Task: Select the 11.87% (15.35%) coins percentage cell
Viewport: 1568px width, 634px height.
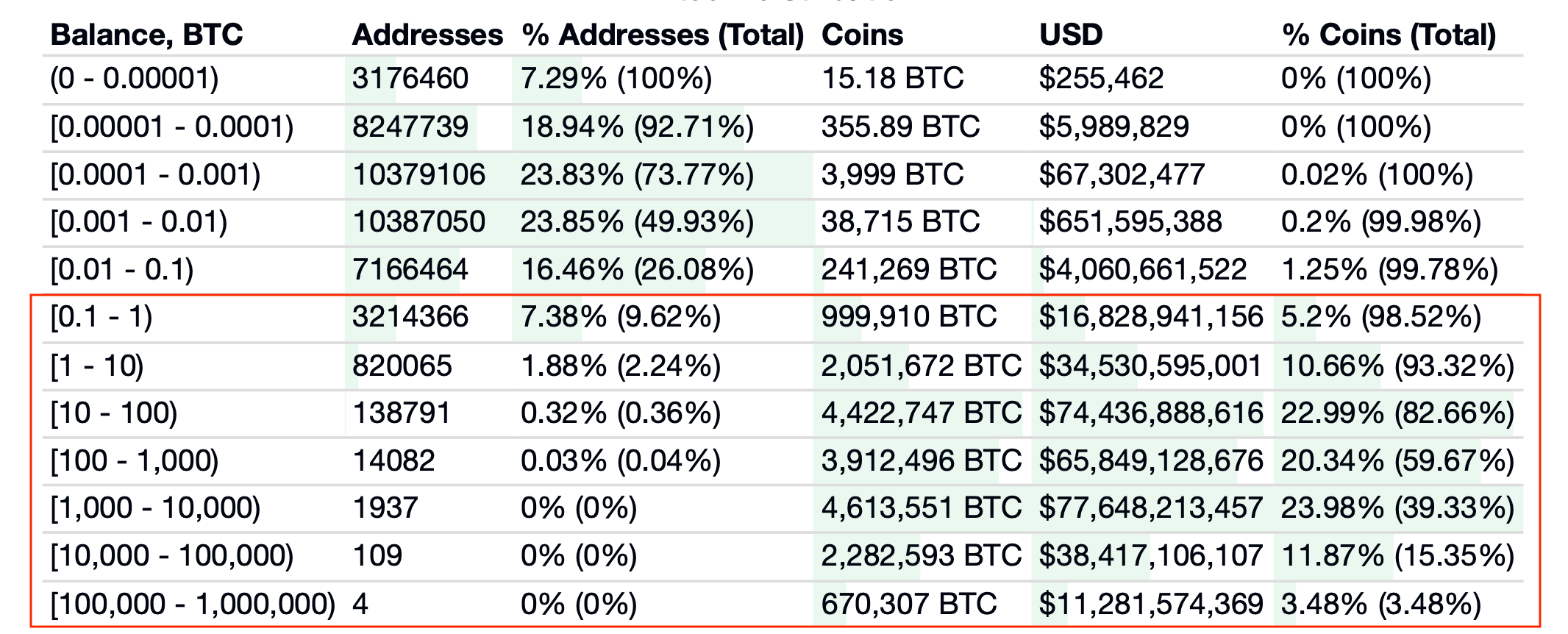Action: click(x=1397, y=556)
